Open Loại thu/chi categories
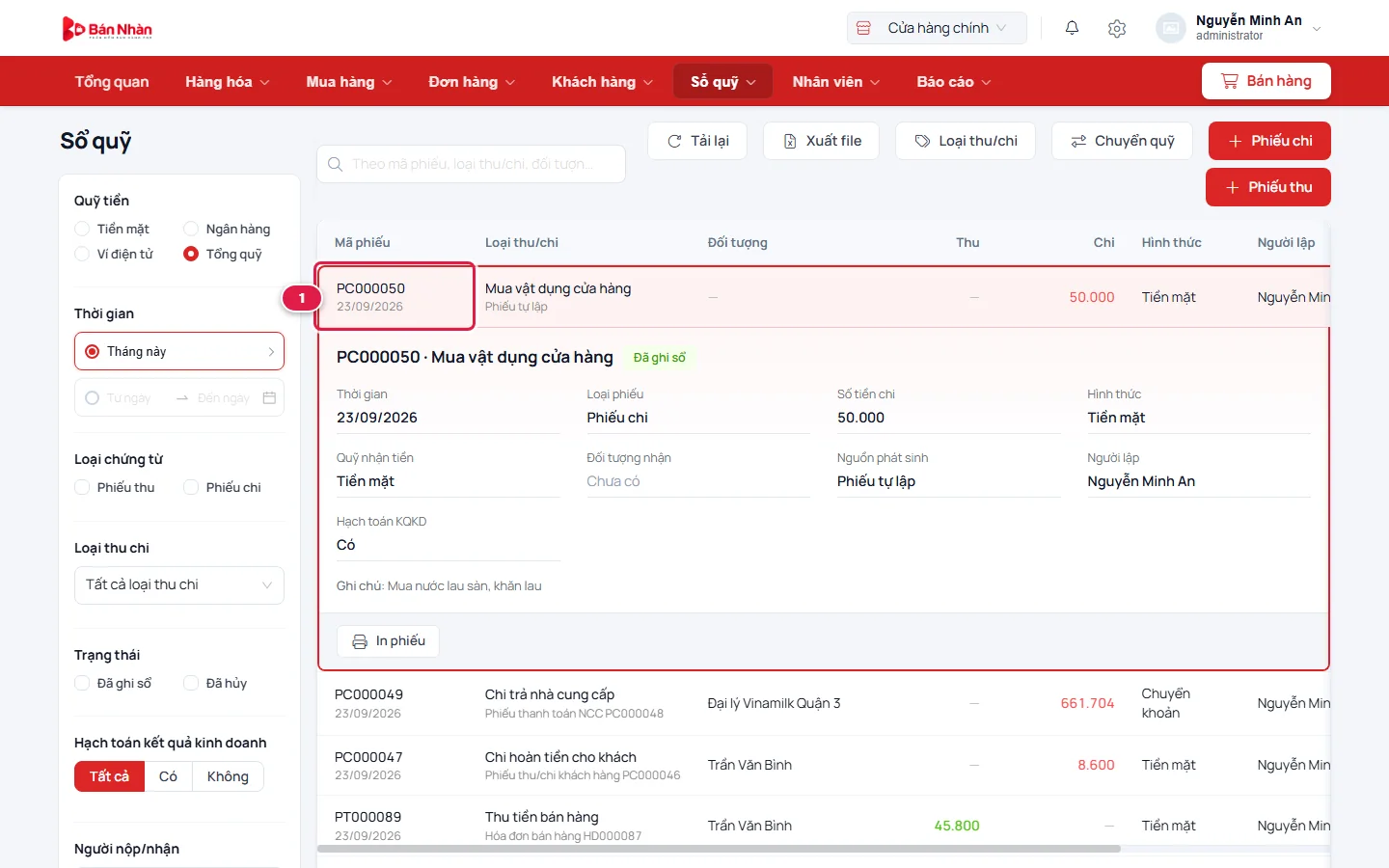This screenshot has width=1389, height=868. (x=966, y=141)
